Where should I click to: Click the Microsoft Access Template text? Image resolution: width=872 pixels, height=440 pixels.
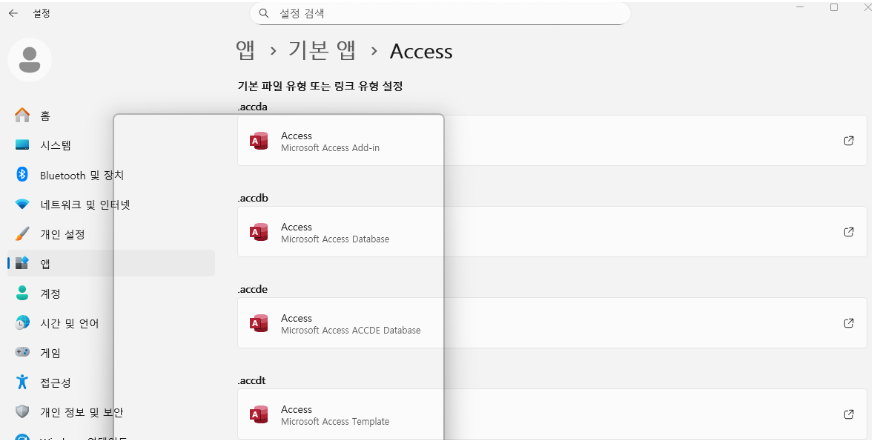[335, 422]
